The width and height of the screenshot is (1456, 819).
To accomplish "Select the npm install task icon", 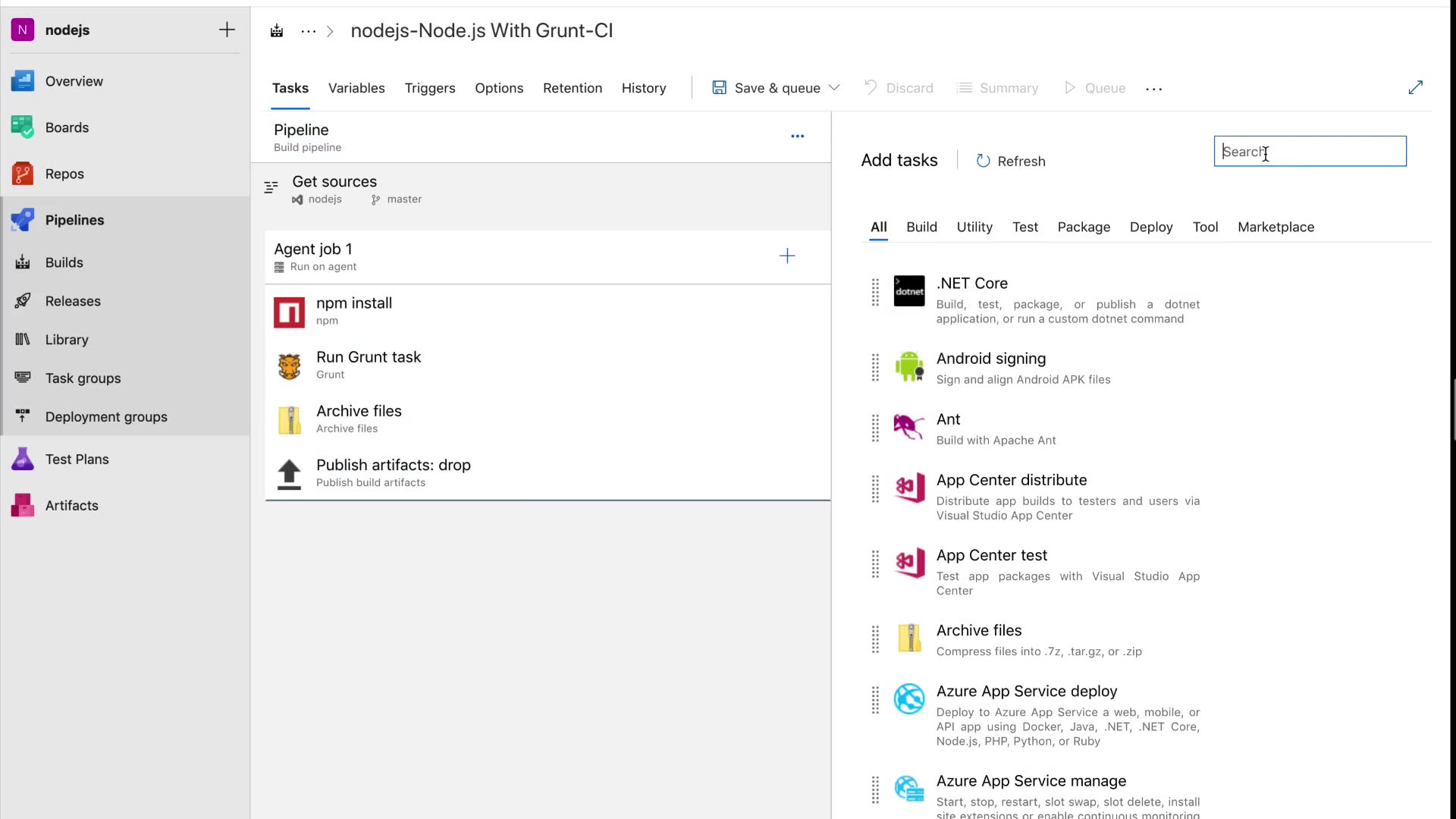I will [289, 312].
